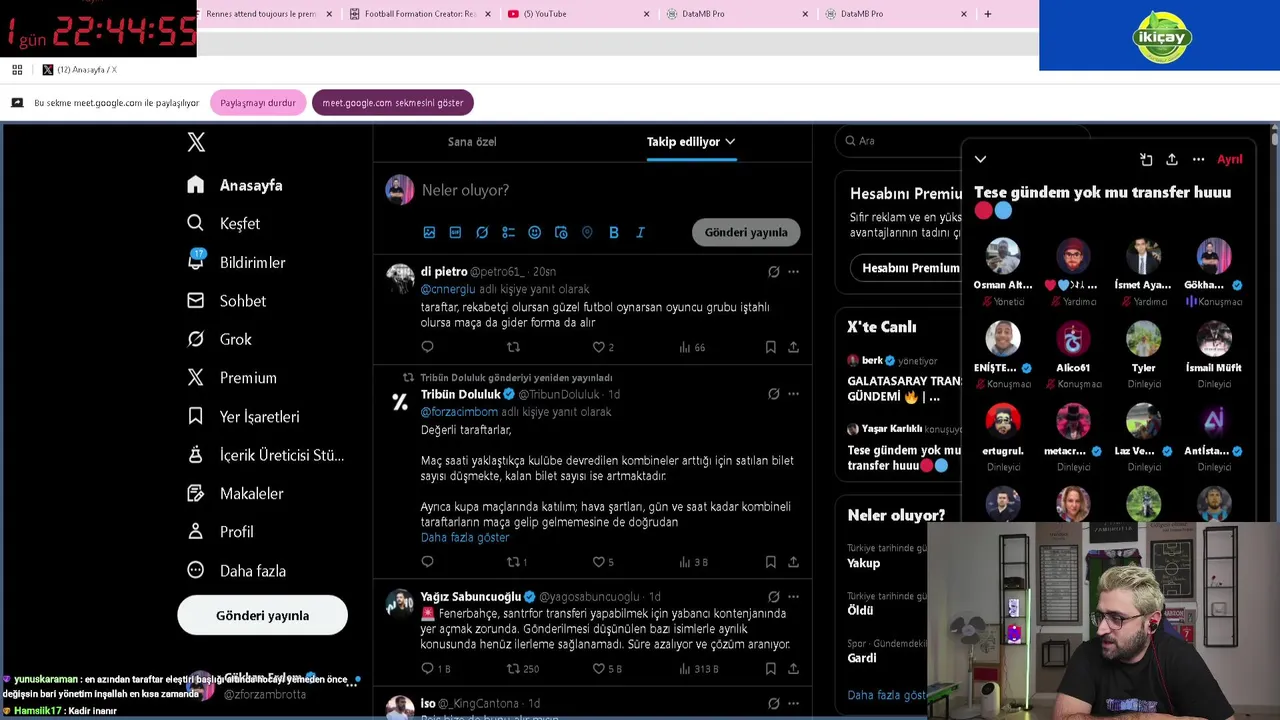Open Profil page
Viewport: 1280px width, 720px height.
click(x=220, y=532)
